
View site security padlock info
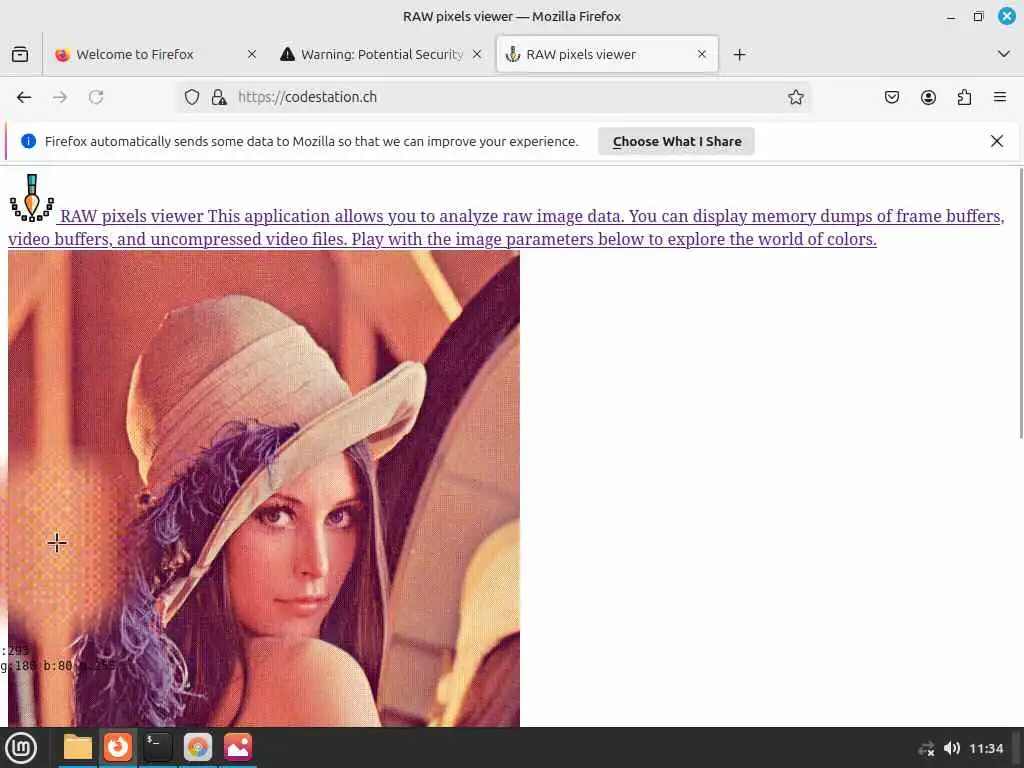219,97
